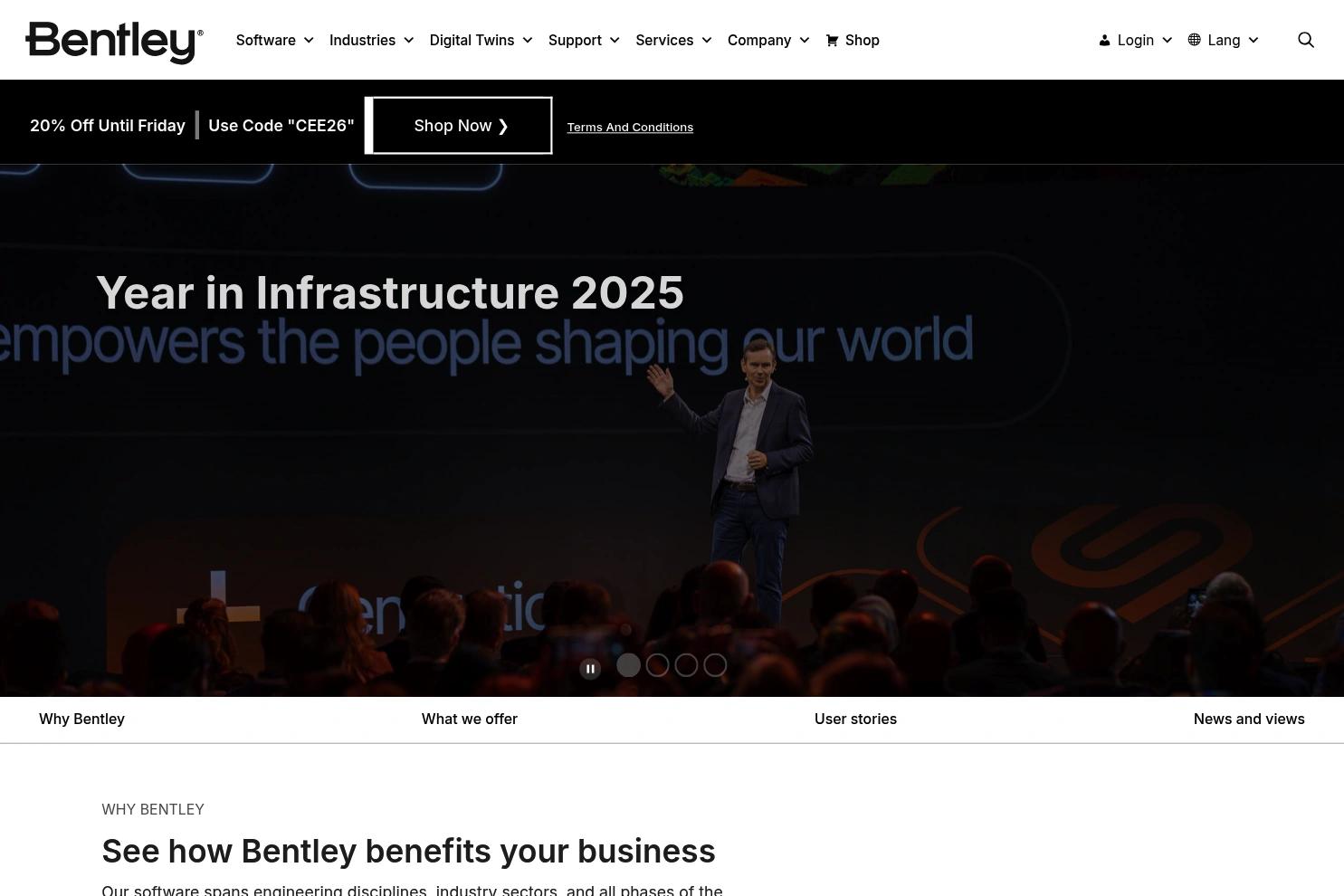Click the Lang globe icon
Viewport: 1344px width, 896px height.
[x=1194, y=40]
